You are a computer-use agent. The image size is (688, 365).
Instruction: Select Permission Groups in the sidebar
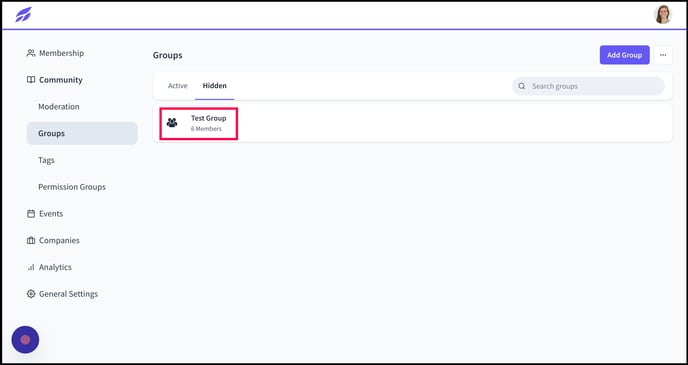point(72,187)
